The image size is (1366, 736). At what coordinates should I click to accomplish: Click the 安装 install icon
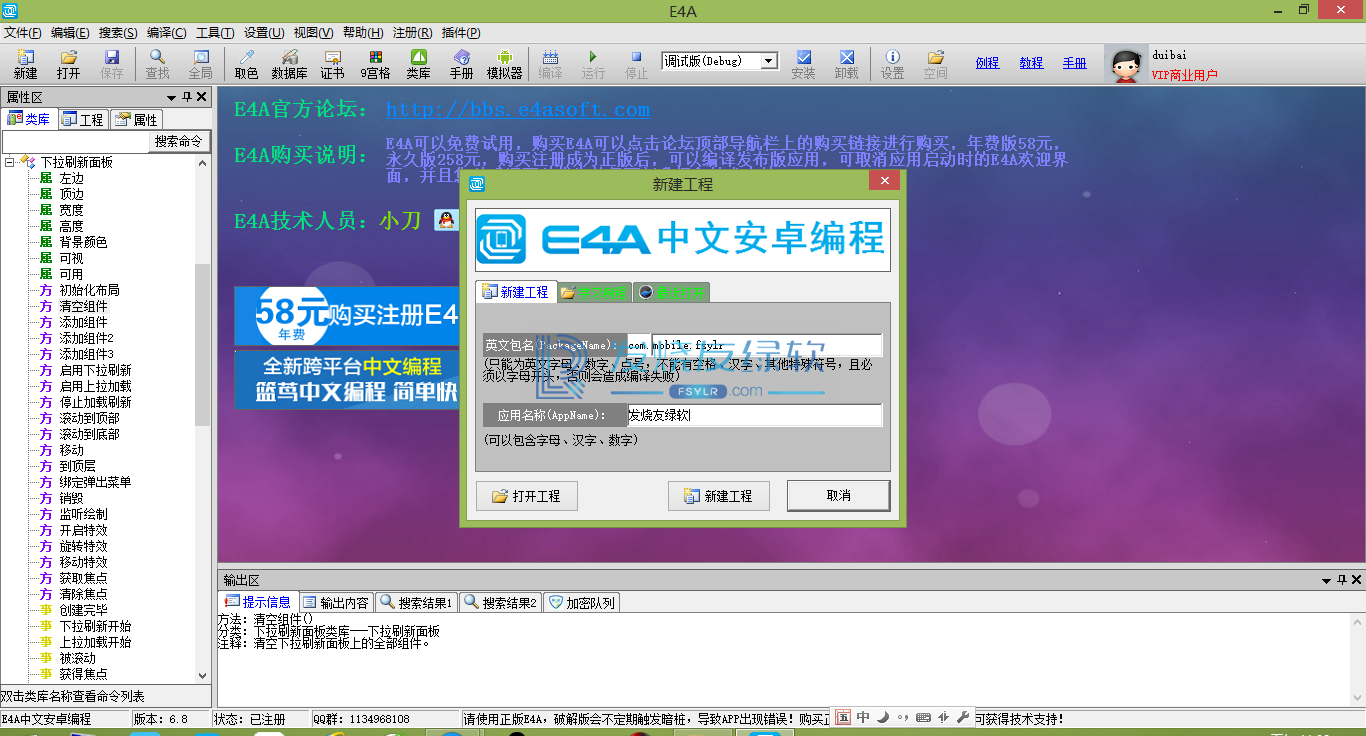(x=803, y=64)
